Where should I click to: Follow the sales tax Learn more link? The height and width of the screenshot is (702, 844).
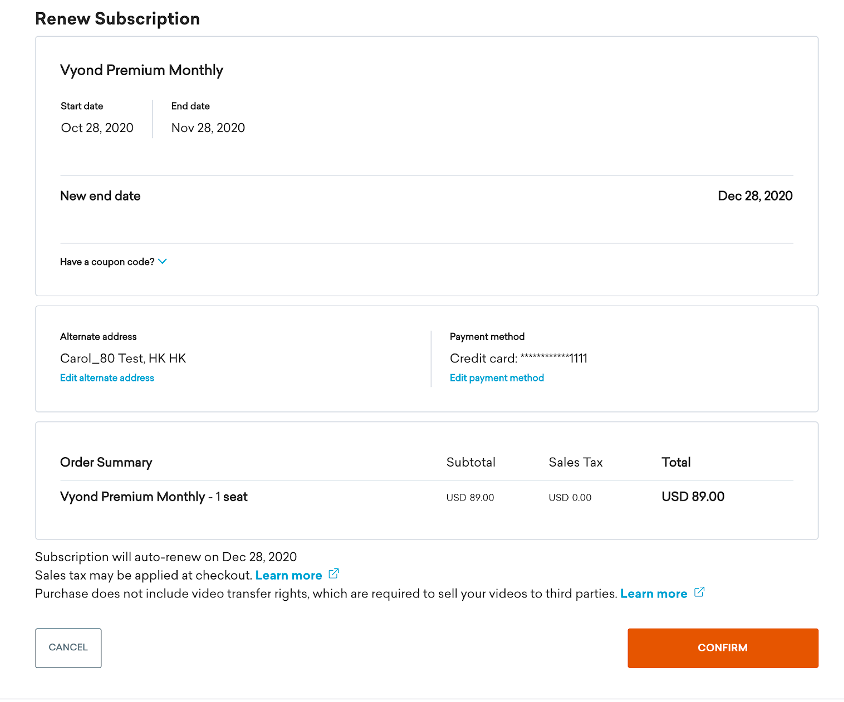pyautogui.click(x=289, y=576)
